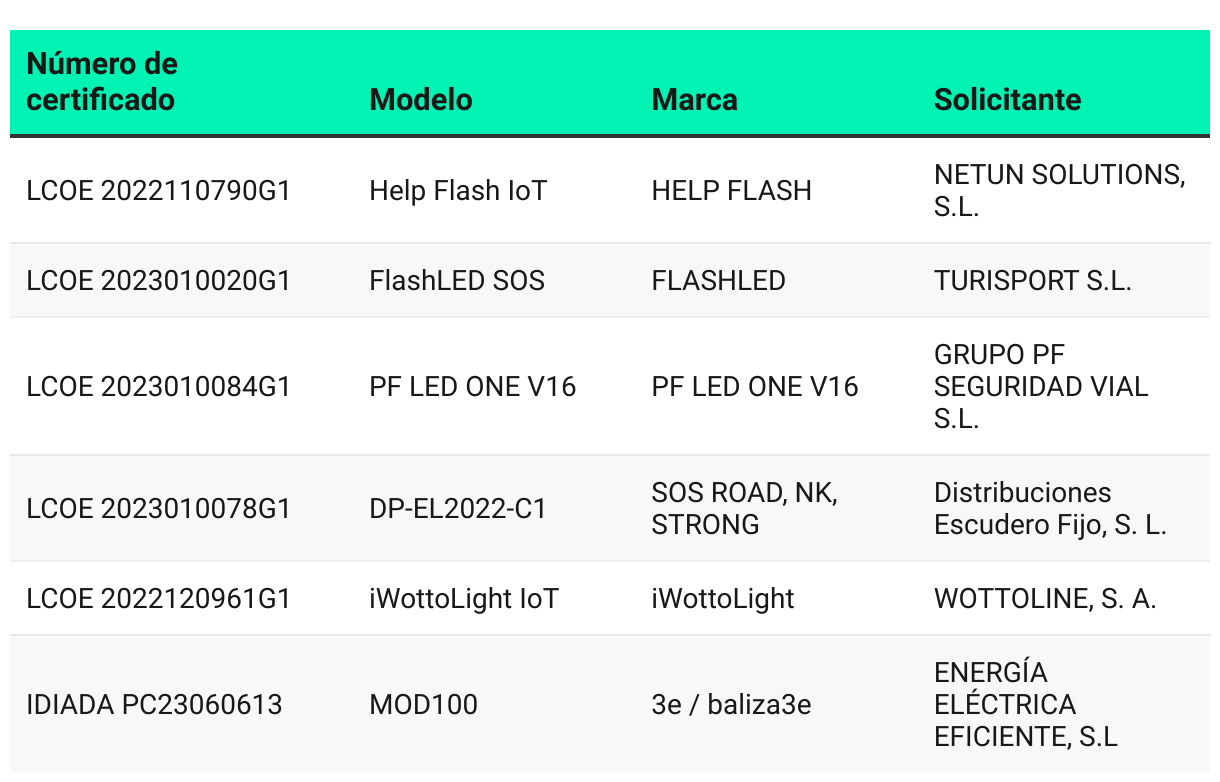1220x782 pixels.
Task: Click certificate IDIADA PC23060613
Action: [x=154, y=705]
